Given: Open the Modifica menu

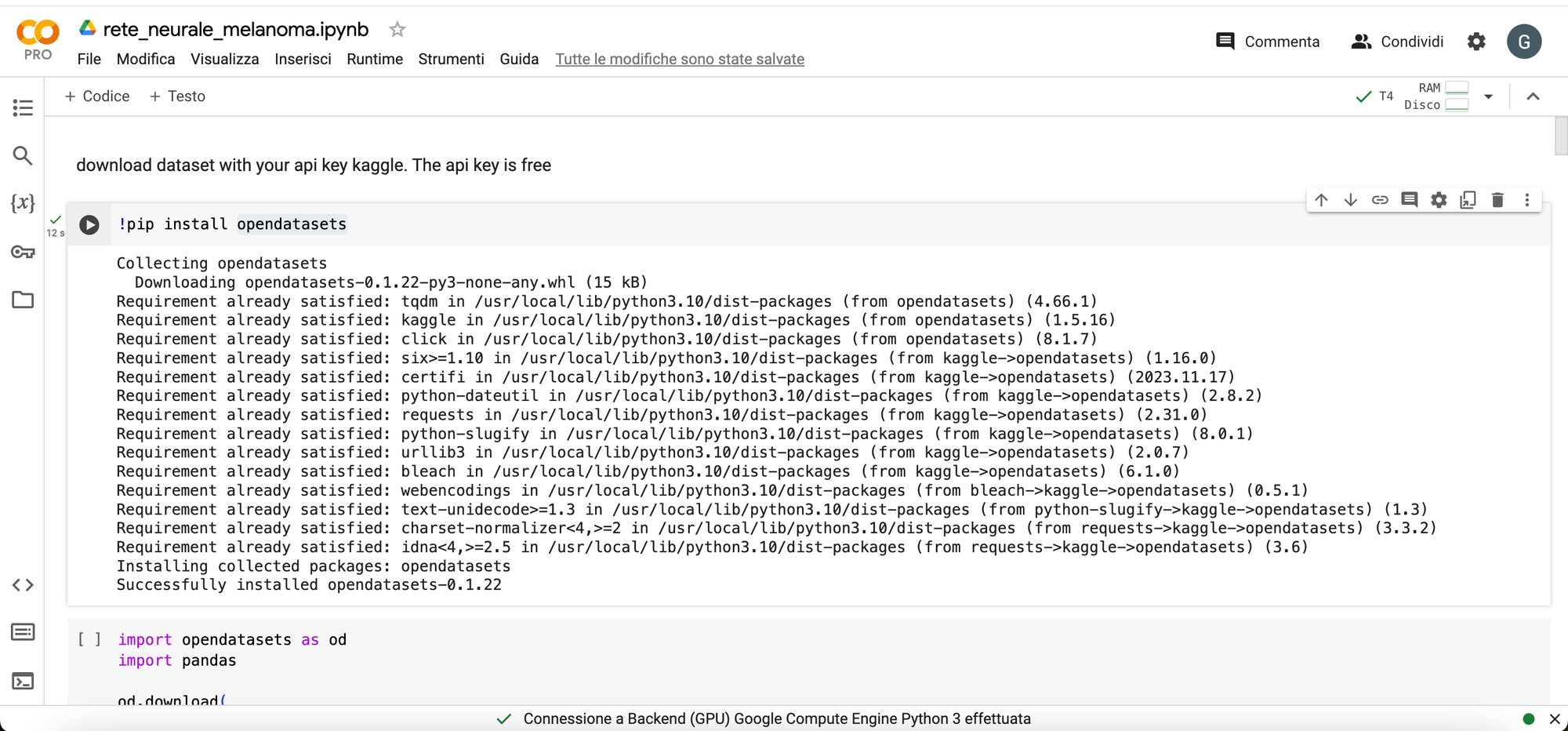Looking at the screenshot, I should [146, 59].
